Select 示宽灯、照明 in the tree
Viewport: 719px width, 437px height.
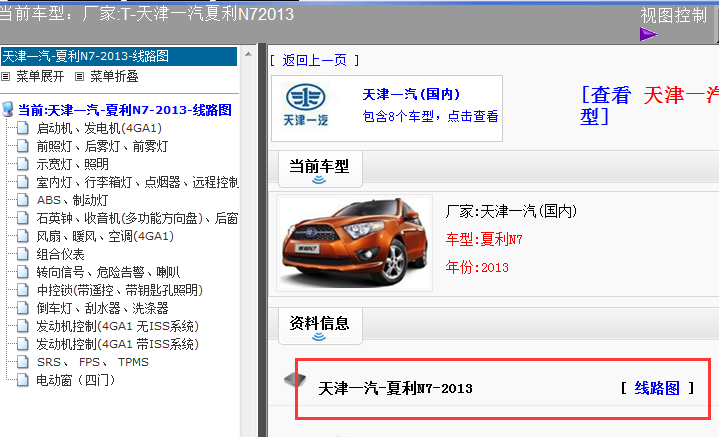tap(72, 164)
